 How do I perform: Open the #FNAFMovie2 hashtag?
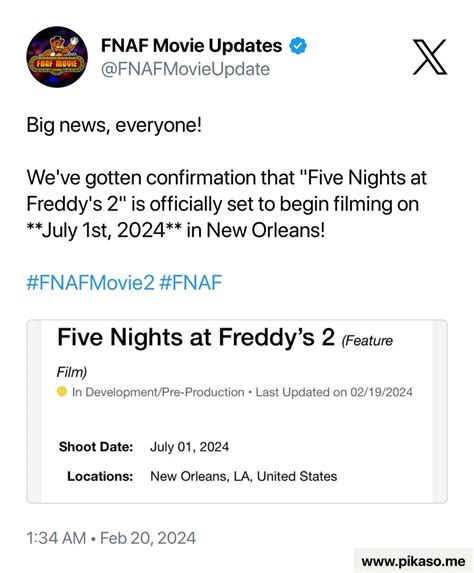point(90,282)
